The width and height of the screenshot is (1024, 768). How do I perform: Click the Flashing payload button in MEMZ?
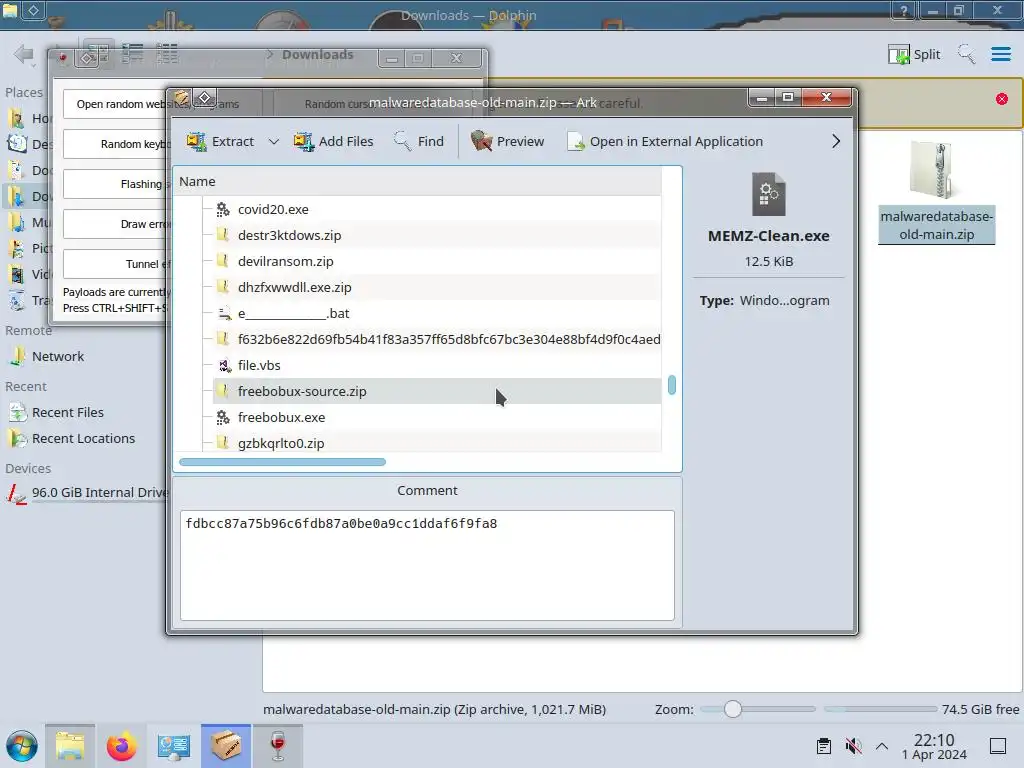115,184
